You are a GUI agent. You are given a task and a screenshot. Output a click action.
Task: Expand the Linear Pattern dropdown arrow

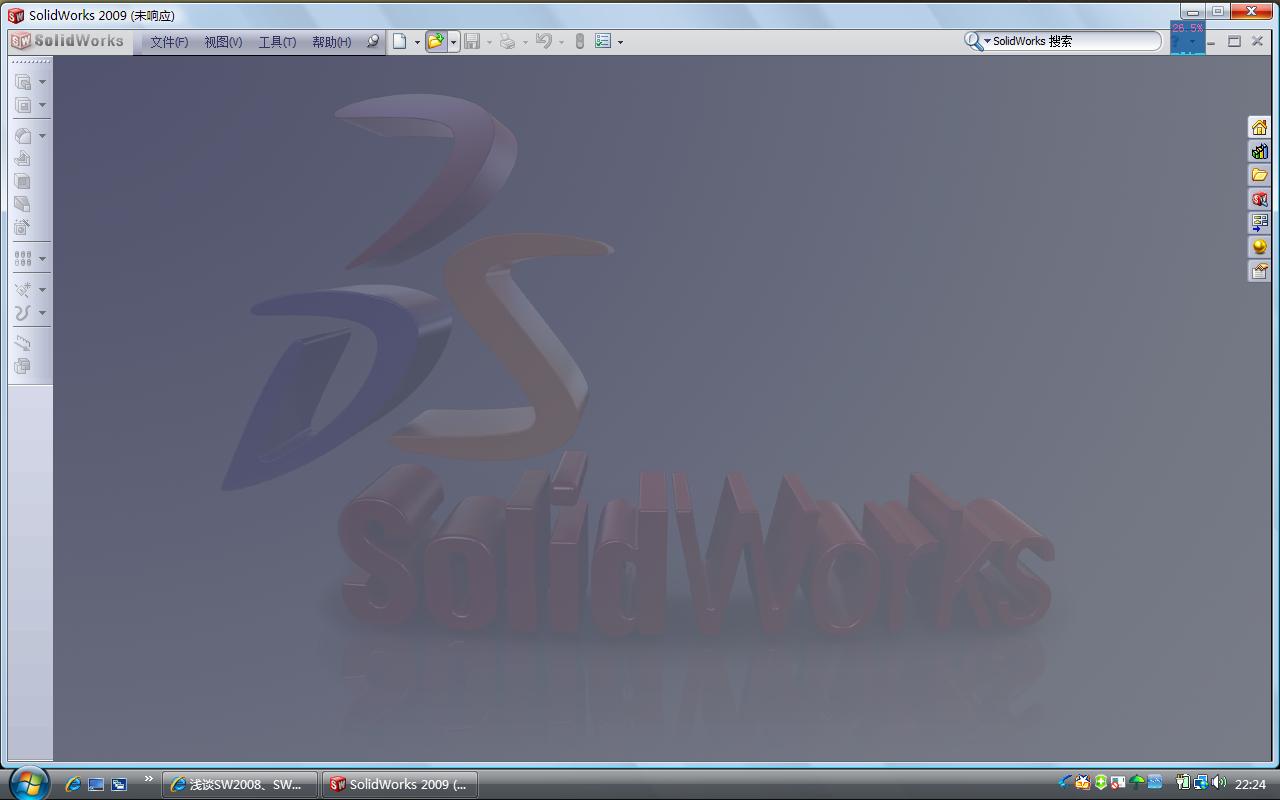(42, 259)
